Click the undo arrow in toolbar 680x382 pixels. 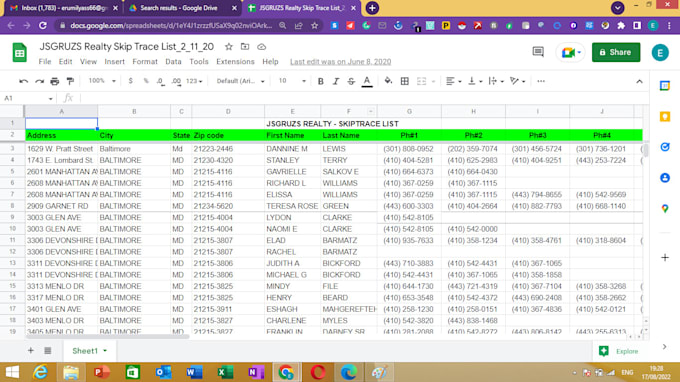(23, 81)
